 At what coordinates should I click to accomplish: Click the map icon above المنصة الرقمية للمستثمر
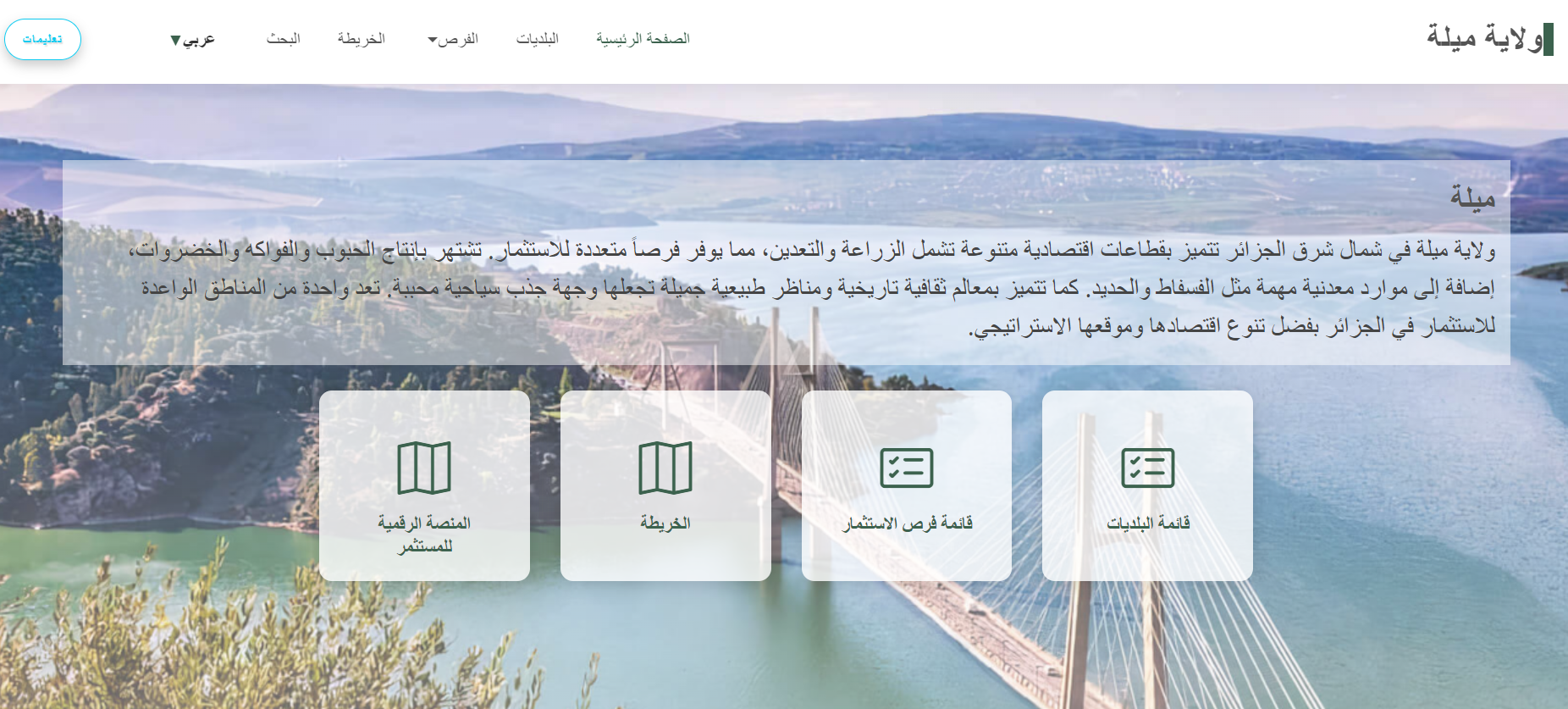coord(424,468)
